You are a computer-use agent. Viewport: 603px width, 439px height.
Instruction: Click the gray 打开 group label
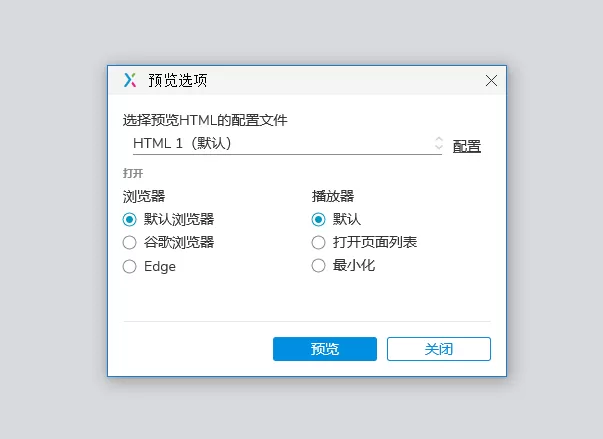pos(133,173)
